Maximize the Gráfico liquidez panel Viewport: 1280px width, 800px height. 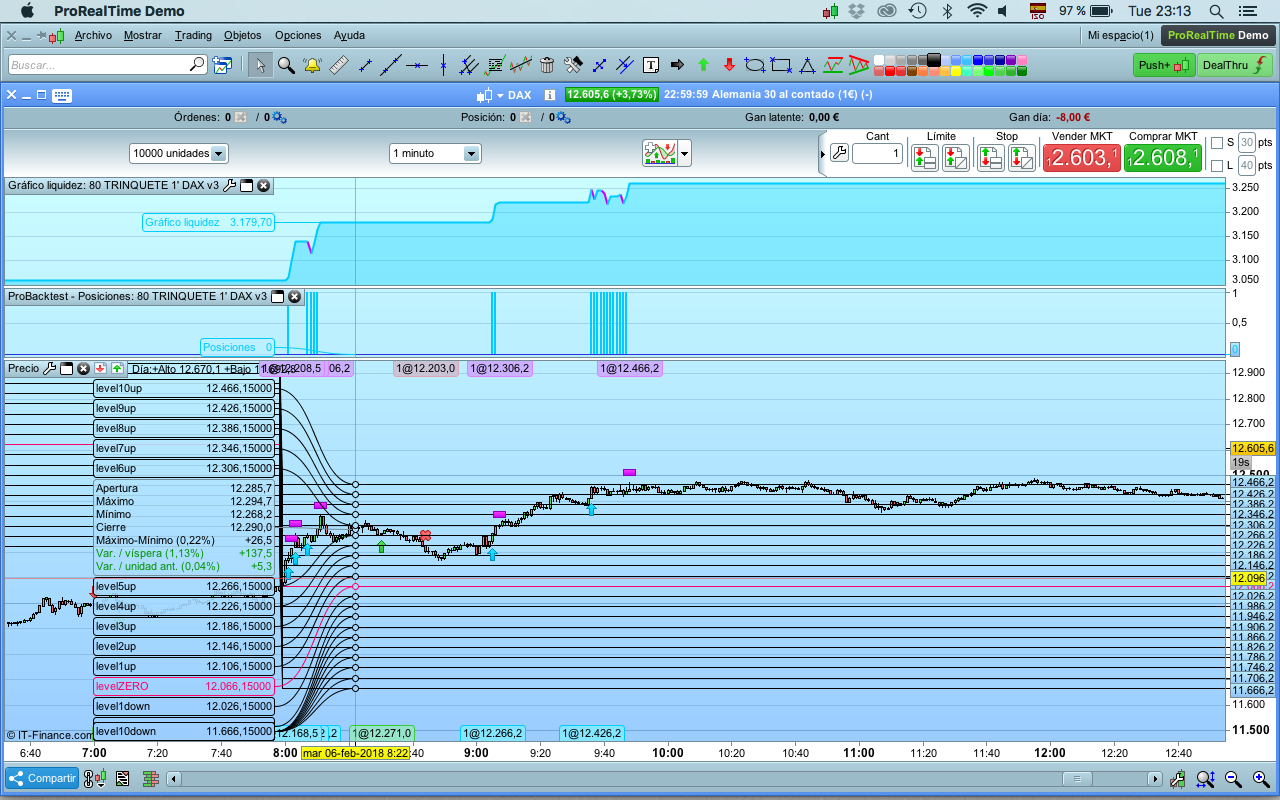[x=247, y=185]
